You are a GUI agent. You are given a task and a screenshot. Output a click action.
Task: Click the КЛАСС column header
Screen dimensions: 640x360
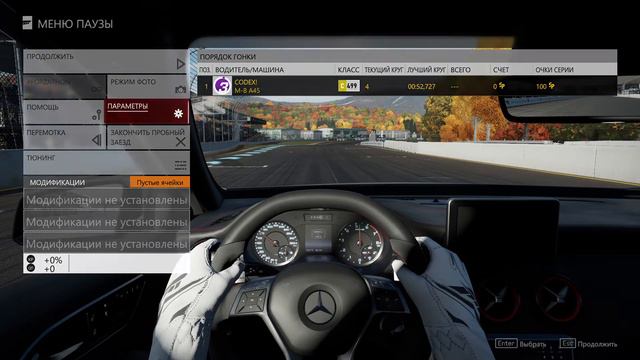tap(348, 70)
